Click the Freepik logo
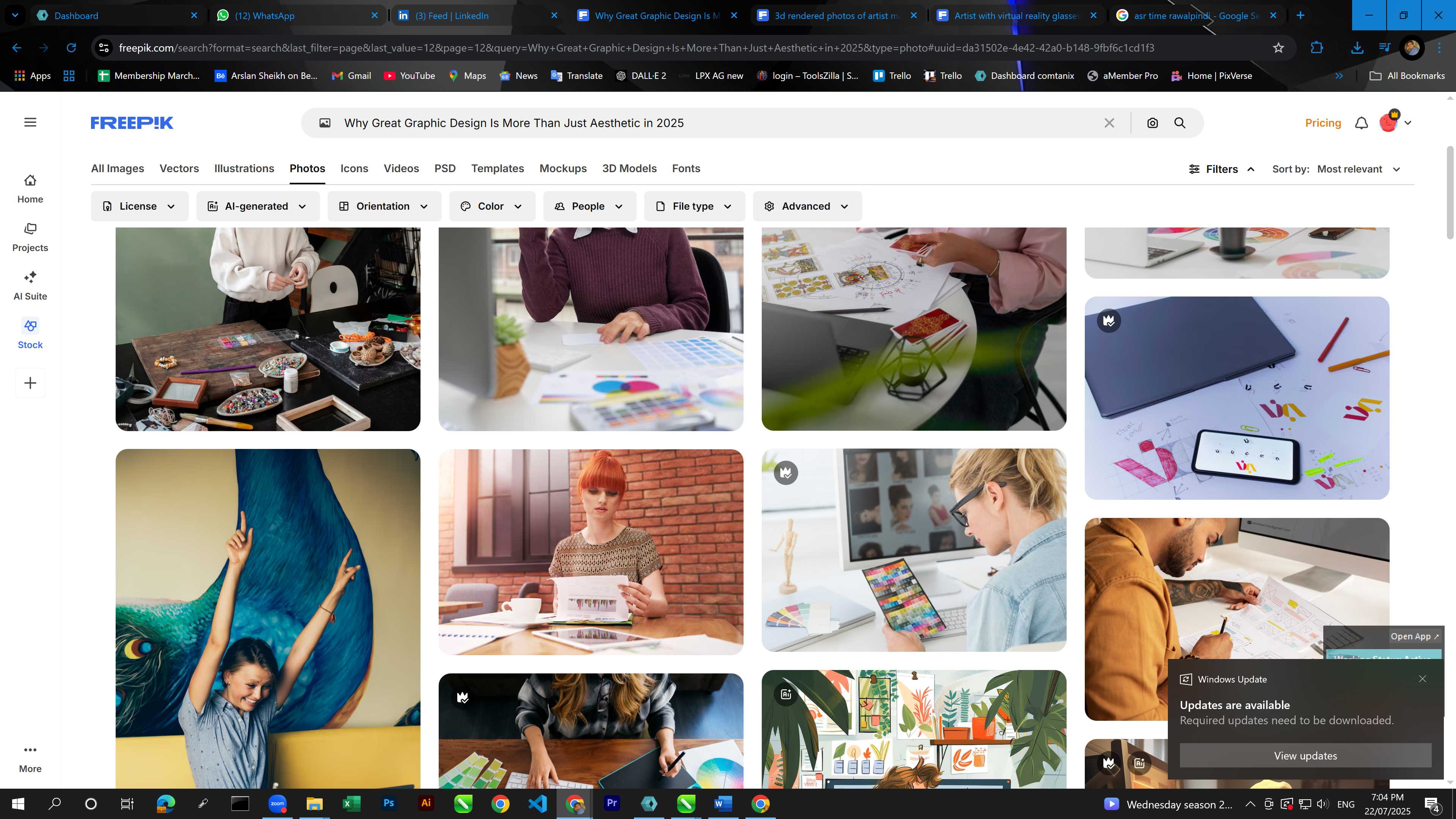 (132, 122)
